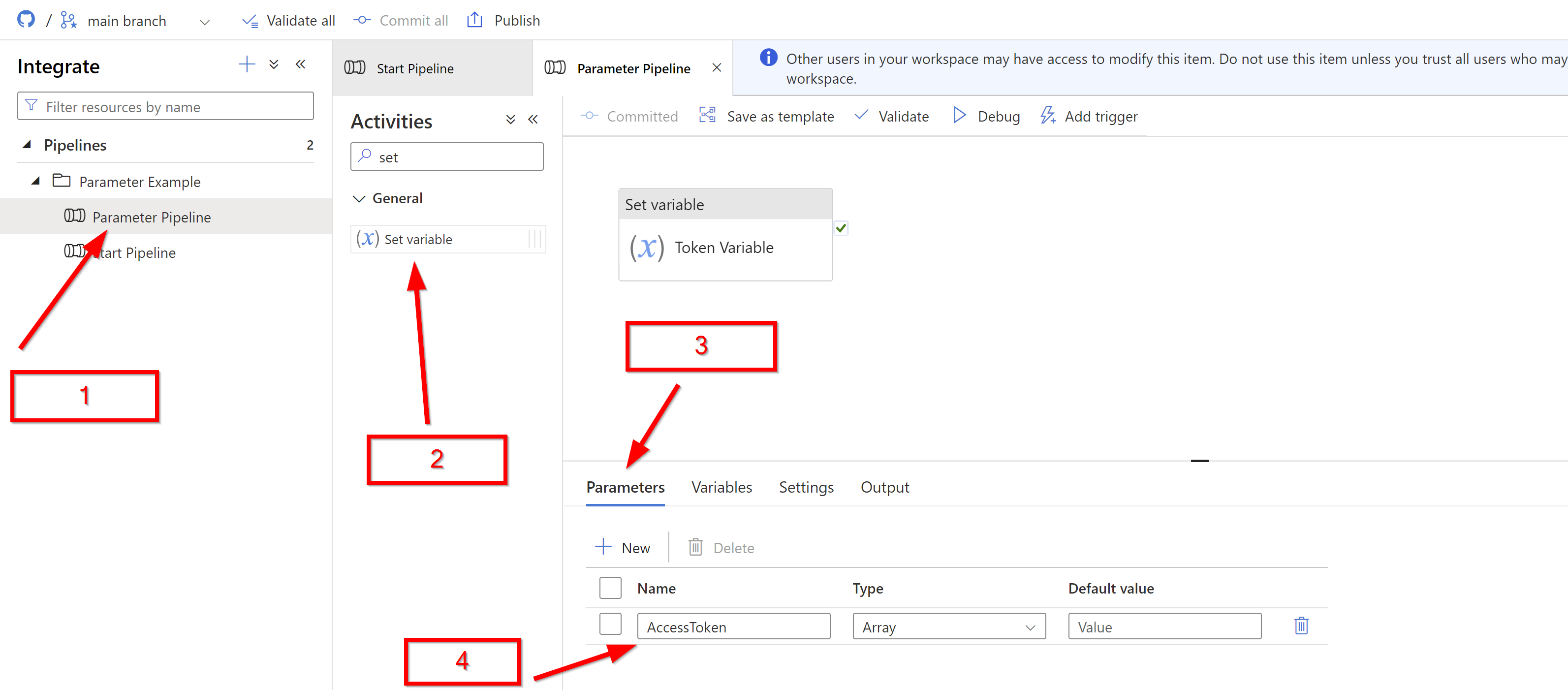Open the main branch dropdown
The width and height of the screenshot is (1568, 690).
pos(205,22)
